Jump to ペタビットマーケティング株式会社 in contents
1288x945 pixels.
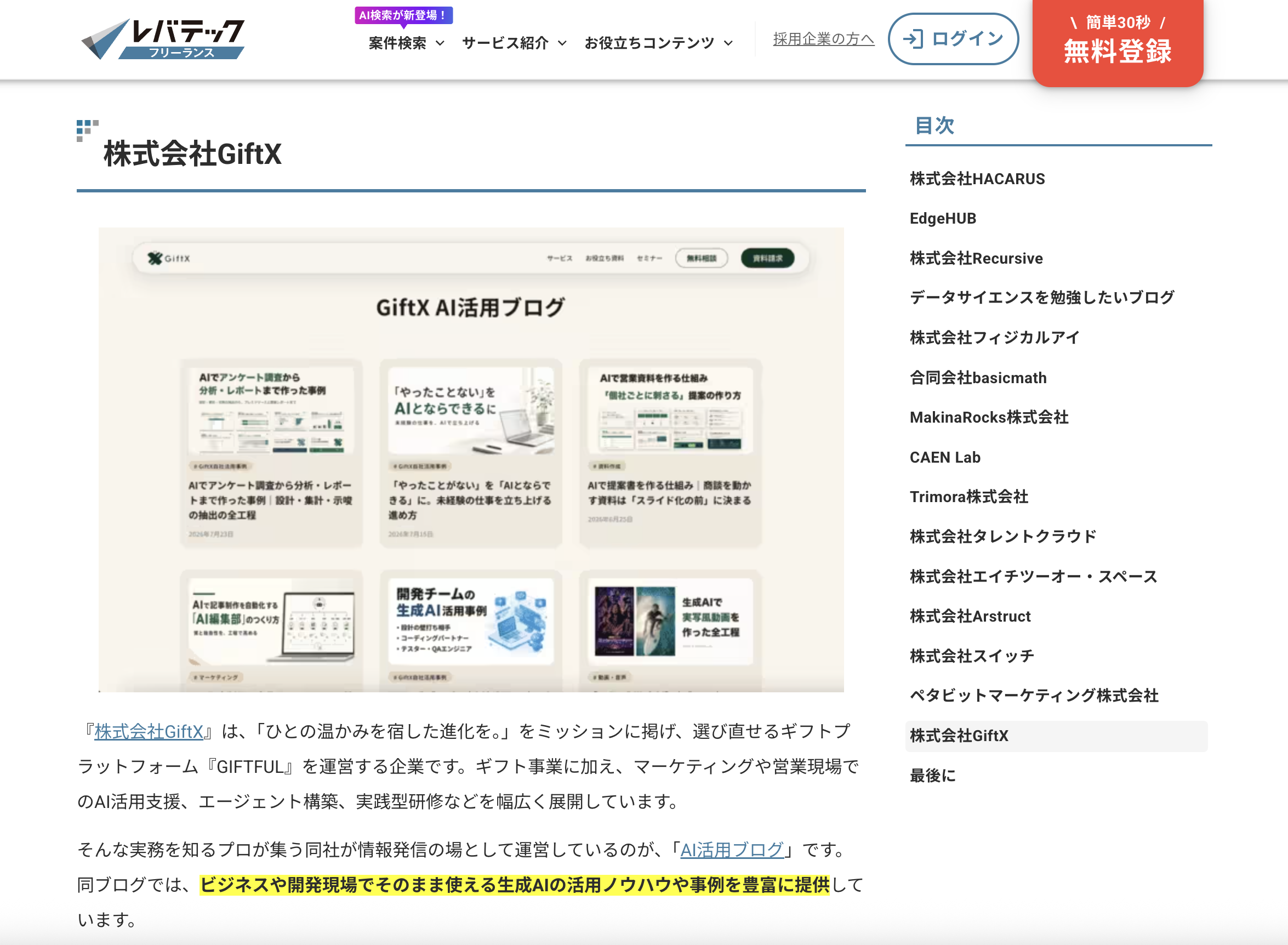(x=1034, y=696)
